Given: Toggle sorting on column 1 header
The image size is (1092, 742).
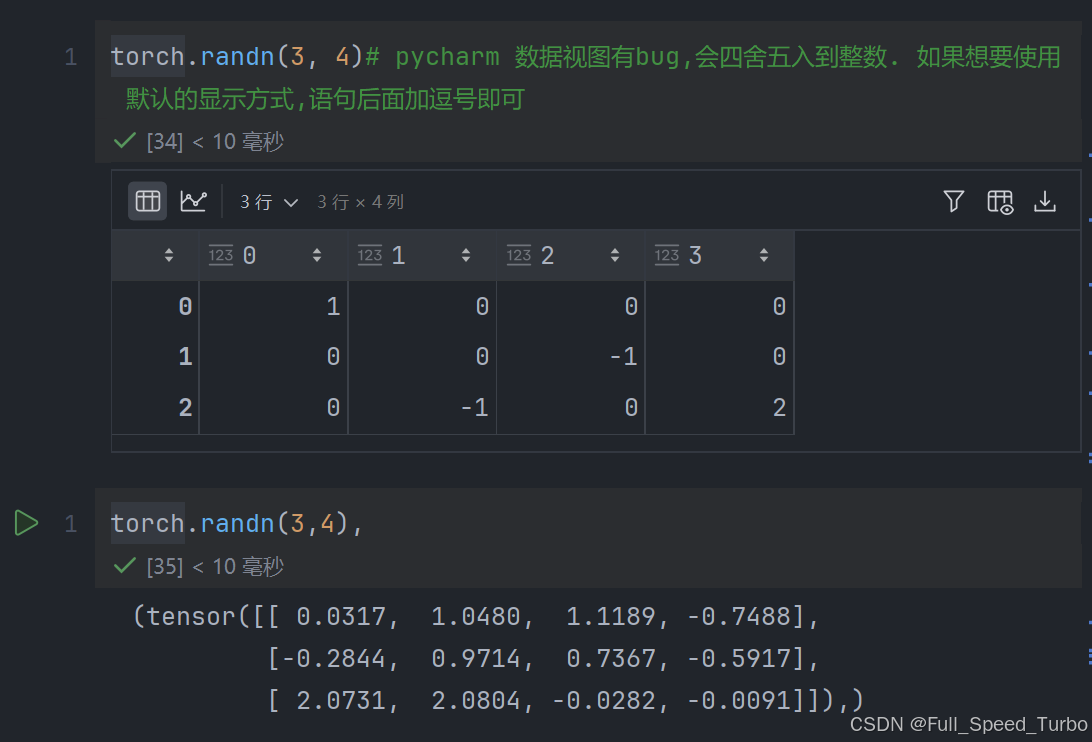Looking at the screenshot, I should (466, 255).
